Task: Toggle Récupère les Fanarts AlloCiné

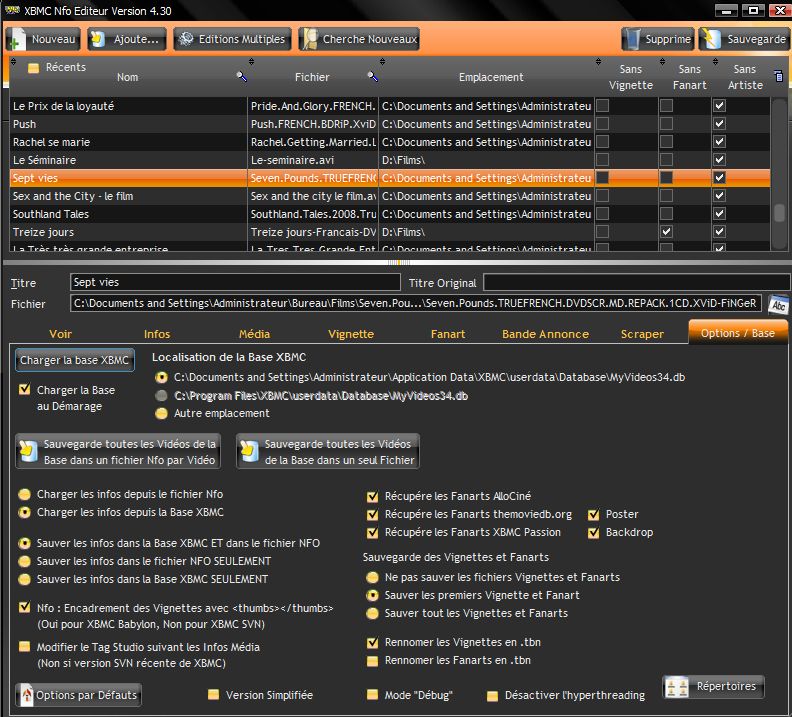Action: click(x=372, y=496)
